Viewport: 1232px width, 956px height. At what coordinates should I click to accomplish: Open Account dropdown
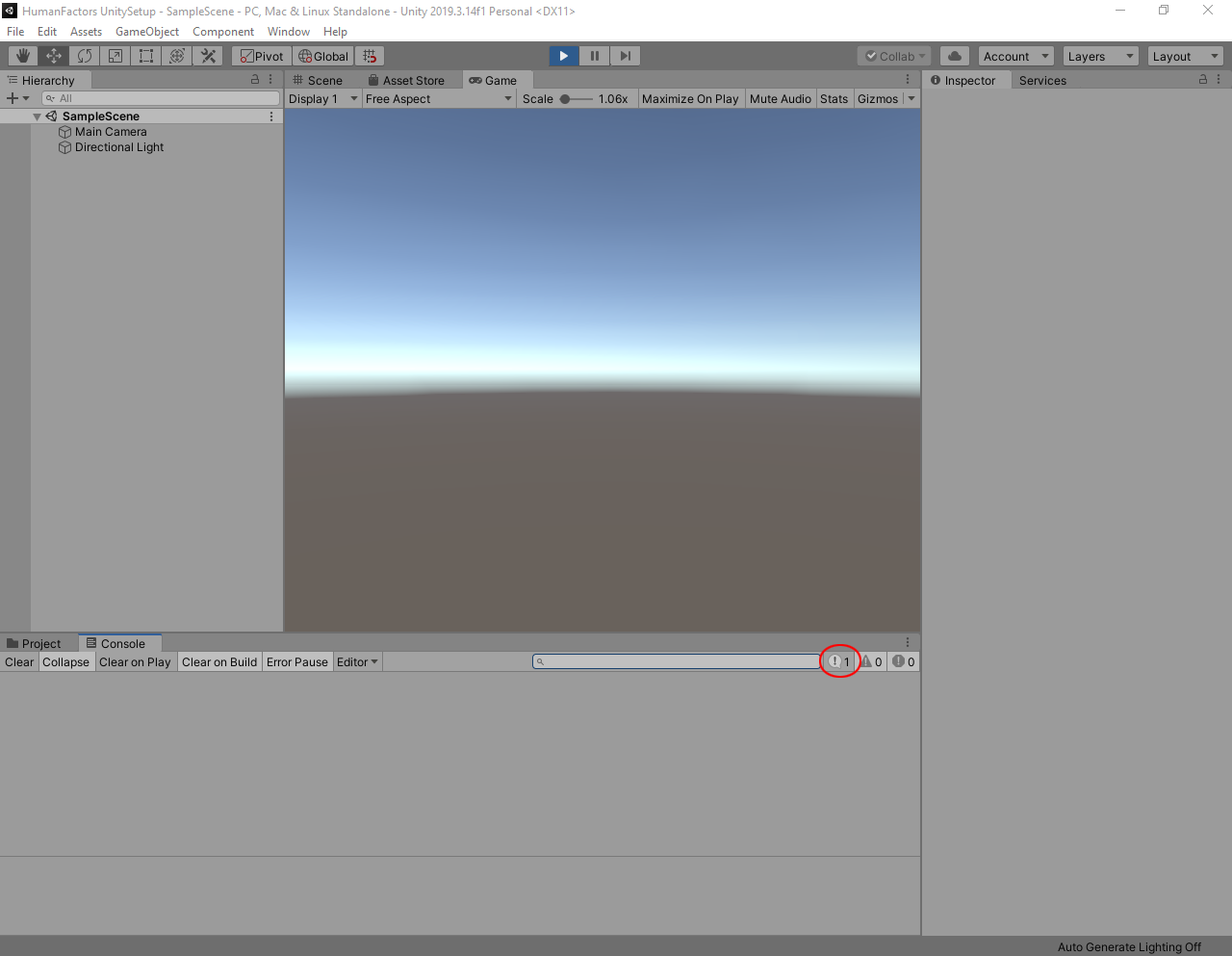pos(1016,56)
